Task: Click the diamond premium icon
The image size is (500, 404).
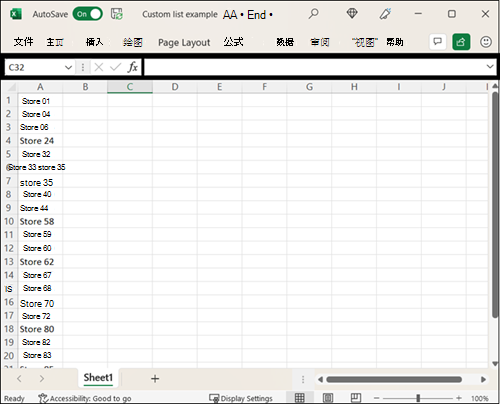Action: pos(352,14)
